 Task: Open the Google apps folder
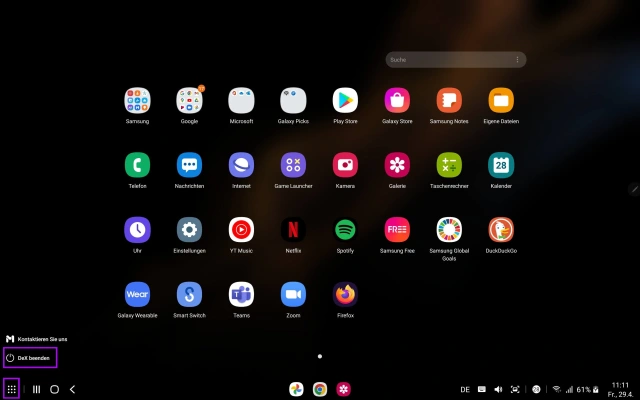point(189,100)
